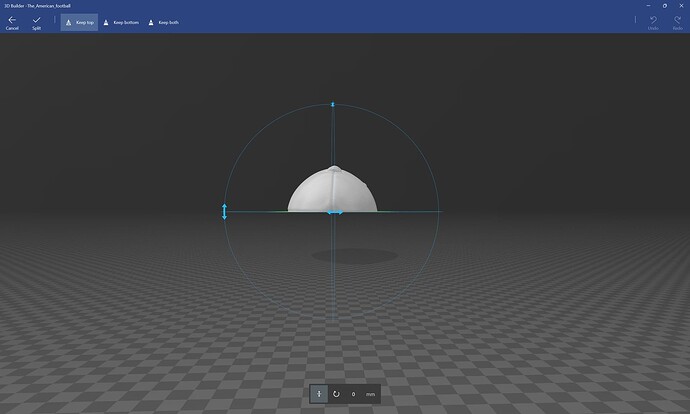
Task: Click the horizontal blue arrow handle under the model
Action: 335,213
